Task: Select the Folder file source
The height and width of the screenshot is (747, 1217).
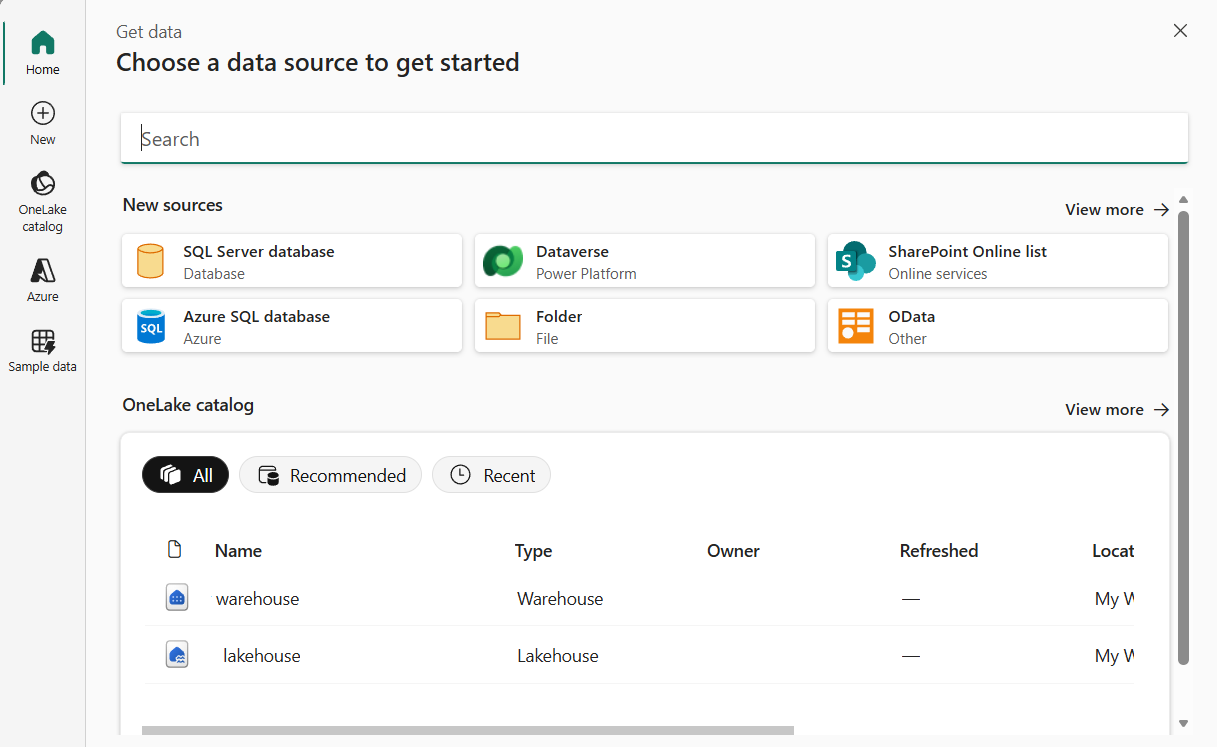Action: pyautogui.click(x=645, y=326)
